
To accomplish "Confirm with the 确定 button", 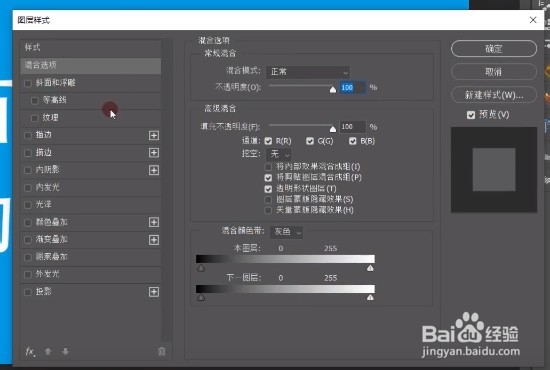I will coord(494,49).
